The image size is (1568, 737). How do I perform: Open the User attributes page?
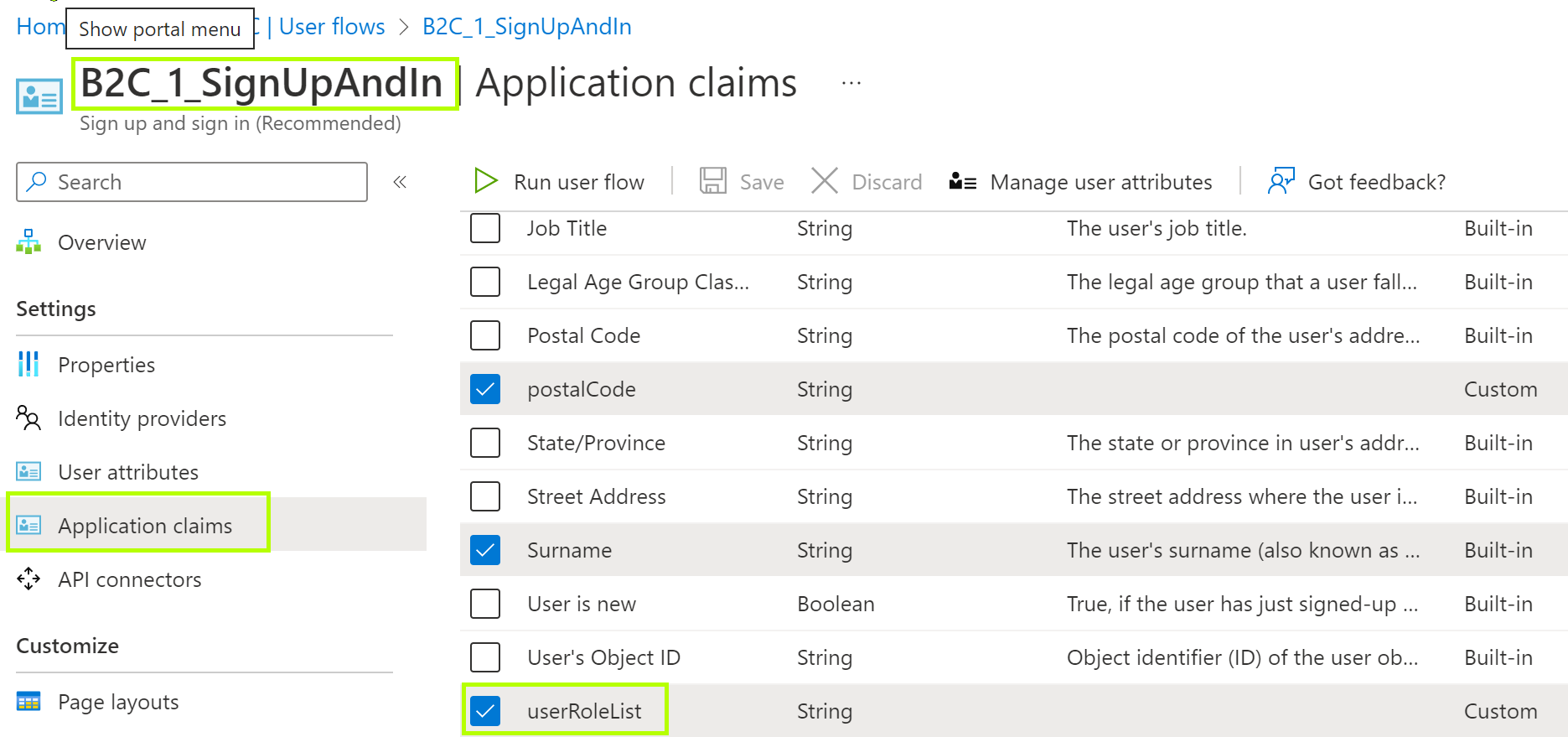click(128, 472)
